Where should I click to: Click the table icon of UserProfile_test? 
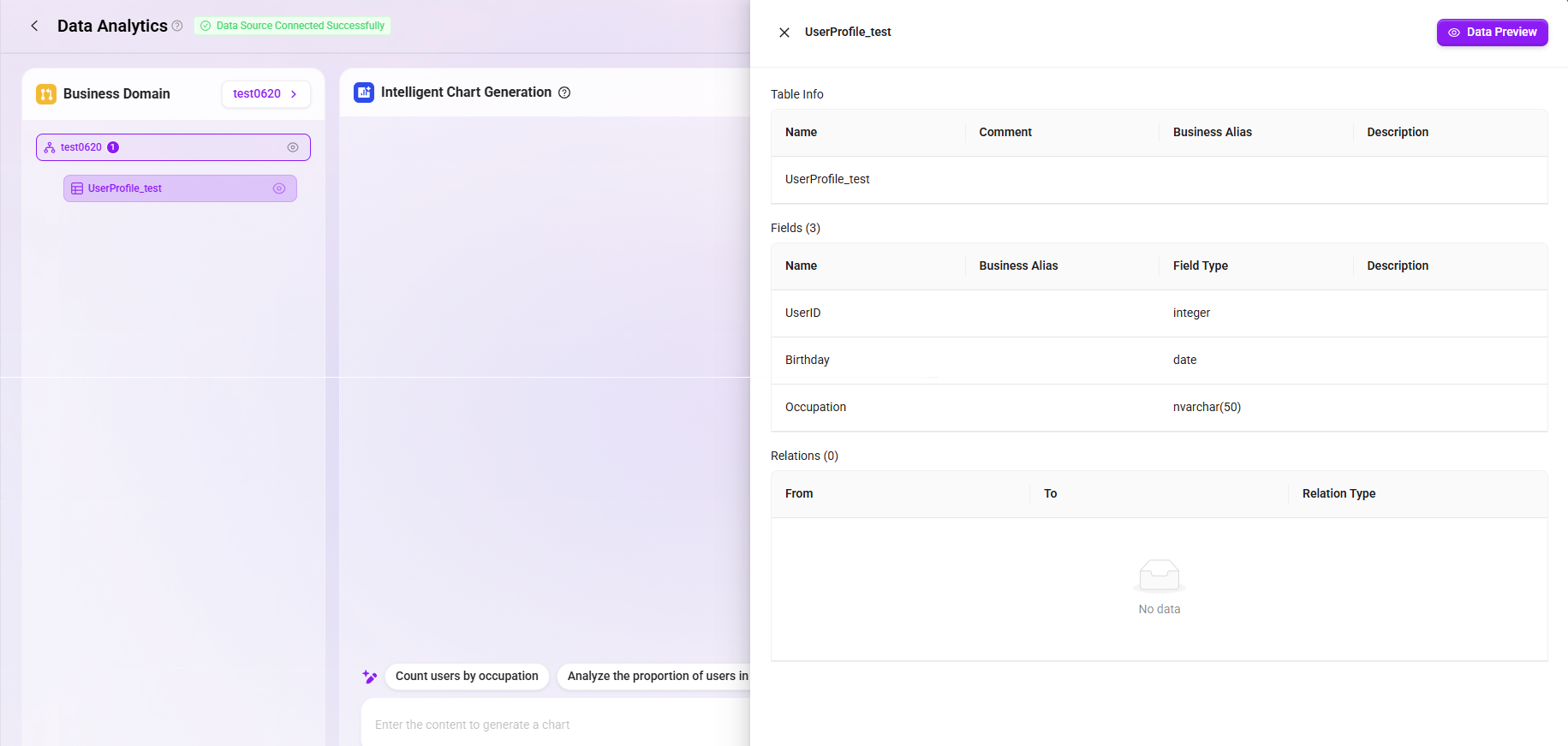pos(77,188)
